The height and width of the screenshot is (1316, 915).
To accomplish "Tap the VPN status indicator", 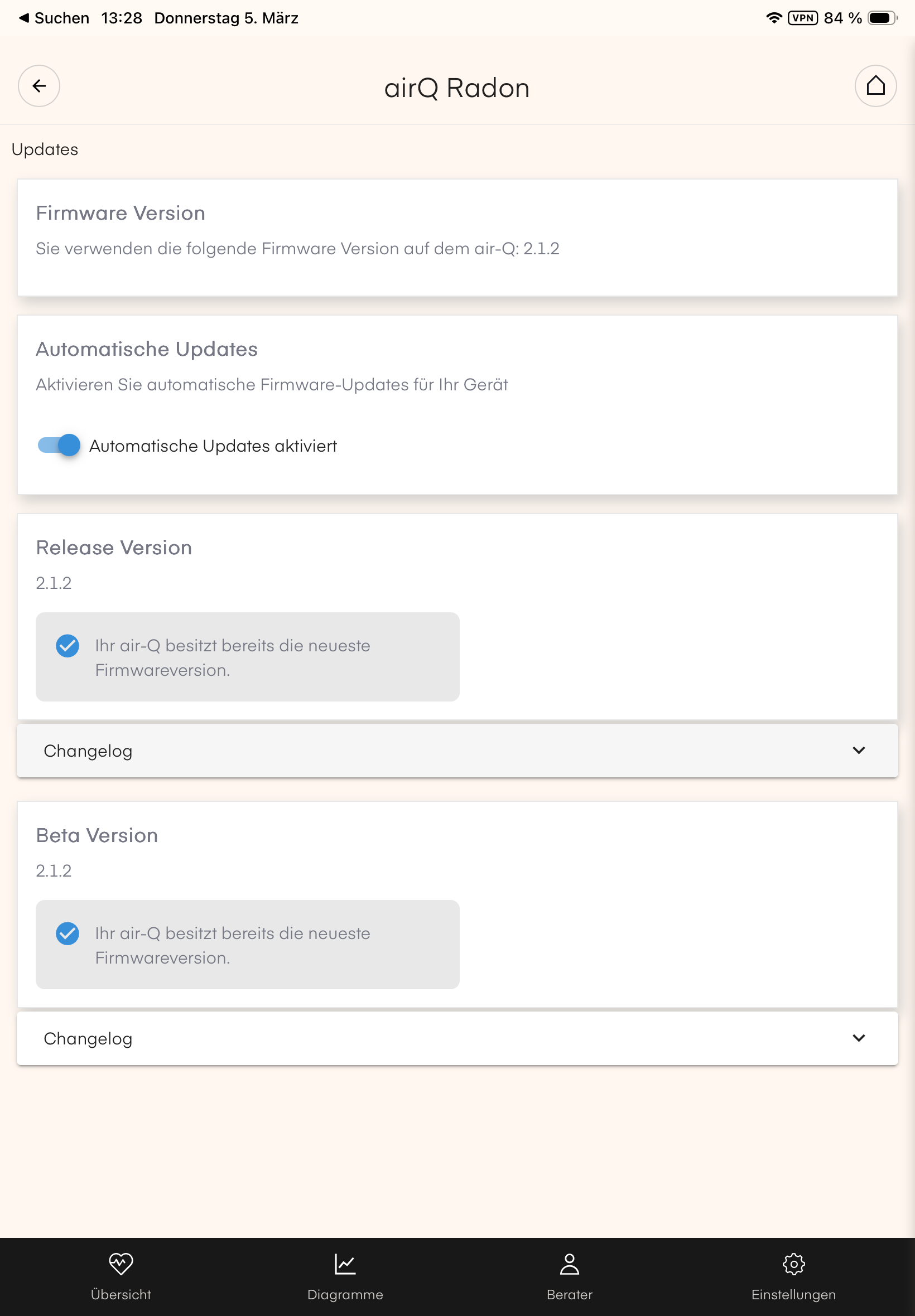I will tap(802, 18).
